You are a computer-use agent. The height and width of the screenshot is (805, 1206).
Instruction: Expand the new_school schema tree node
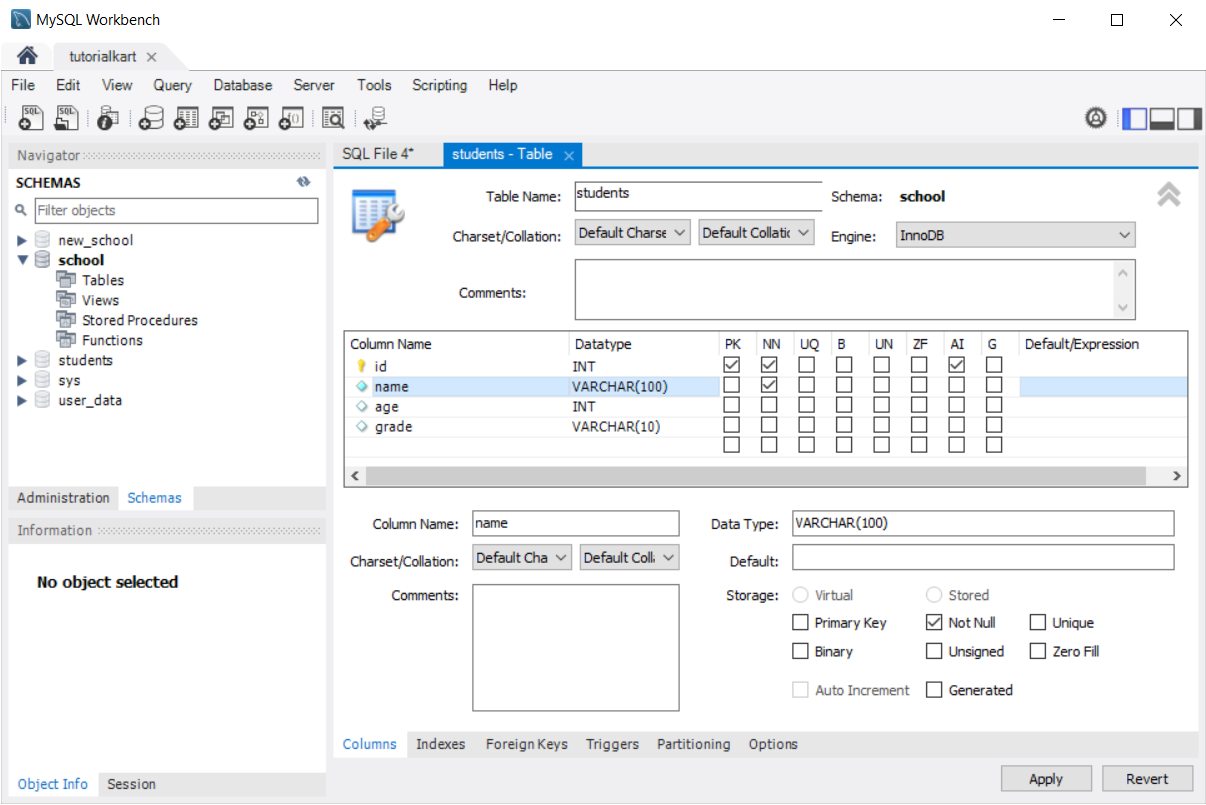pos(22,241)
